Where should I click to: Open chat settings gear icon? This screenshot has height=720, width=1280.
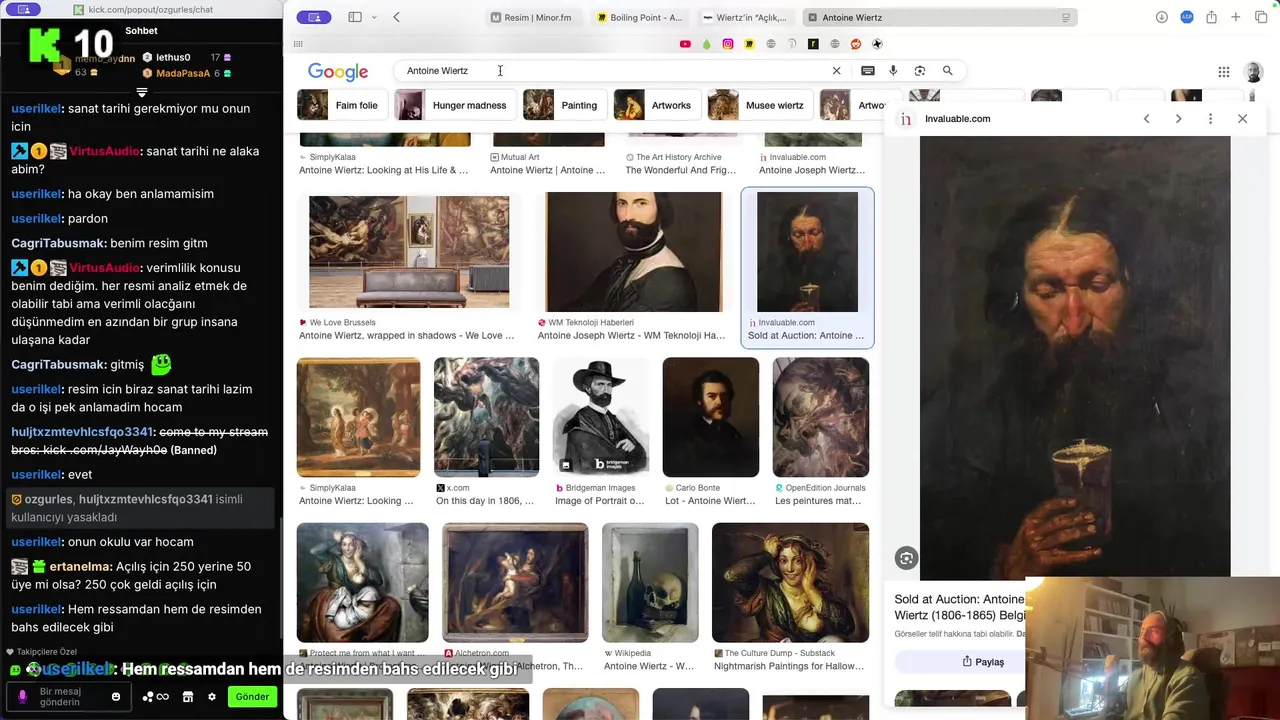point(212,697)
